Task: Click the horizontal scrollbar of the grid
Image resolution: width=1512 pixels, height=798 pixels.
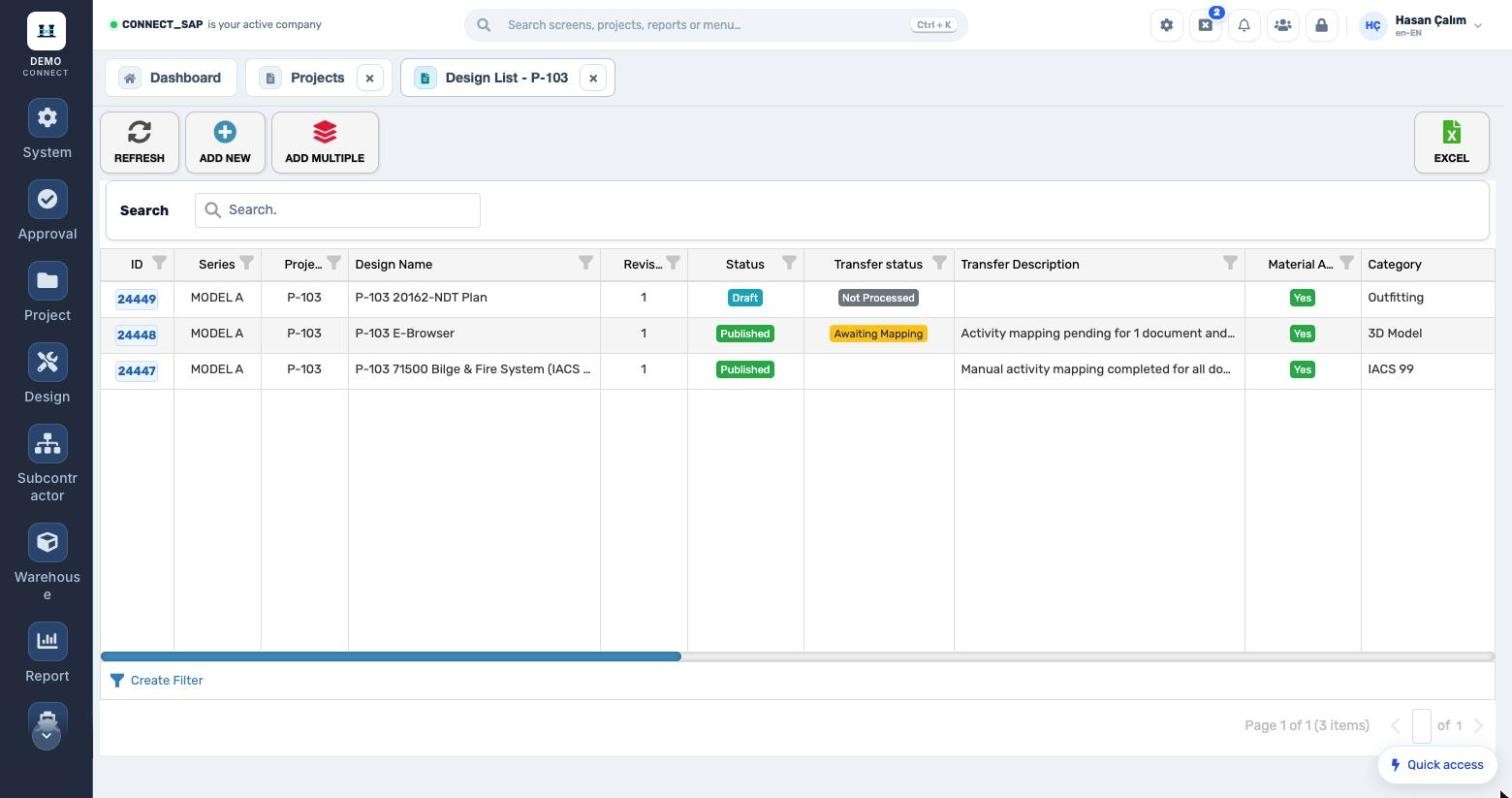Action: pyautogui.click(x=391, y=657)
